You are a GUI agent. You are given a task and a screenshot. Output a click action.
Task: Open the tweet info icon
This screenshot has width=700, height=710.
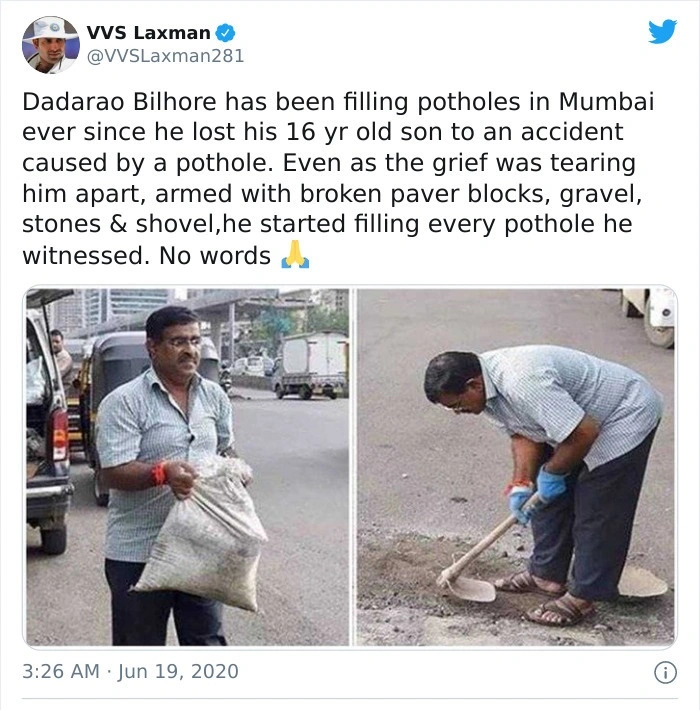665,672
